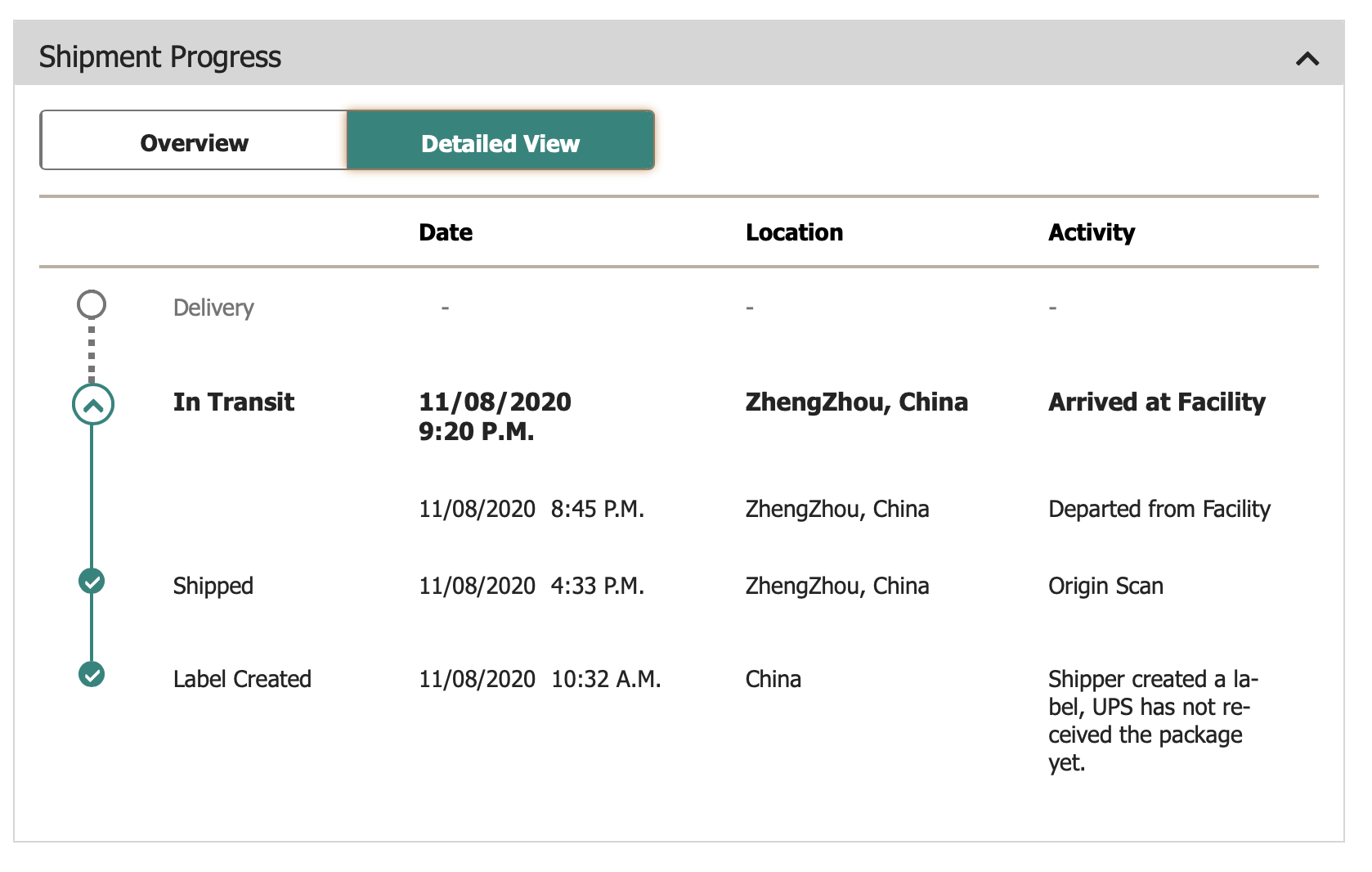Click the dotted timeline segment below Delivery
1372x872 pixels.
[x=92, y=352]
